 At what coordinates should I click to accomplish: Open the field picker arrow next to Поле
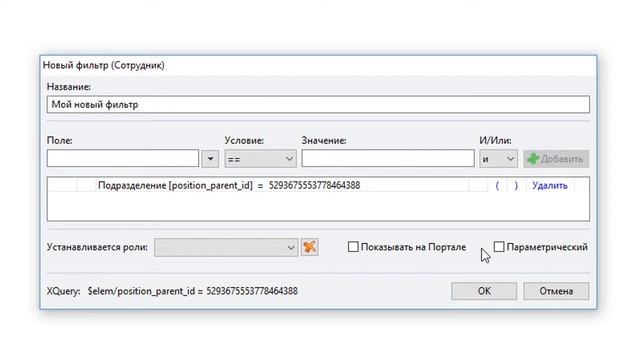click(210, 159)
